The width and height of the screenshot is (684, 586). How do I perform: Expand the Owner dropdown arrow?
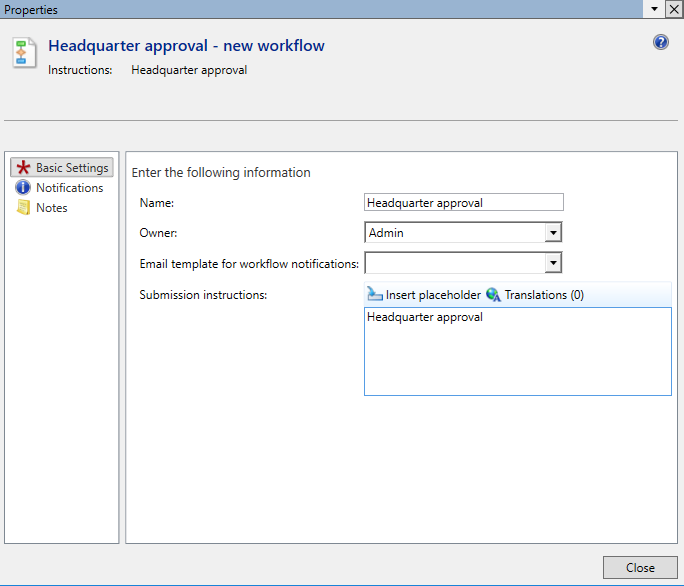[552, 233]
